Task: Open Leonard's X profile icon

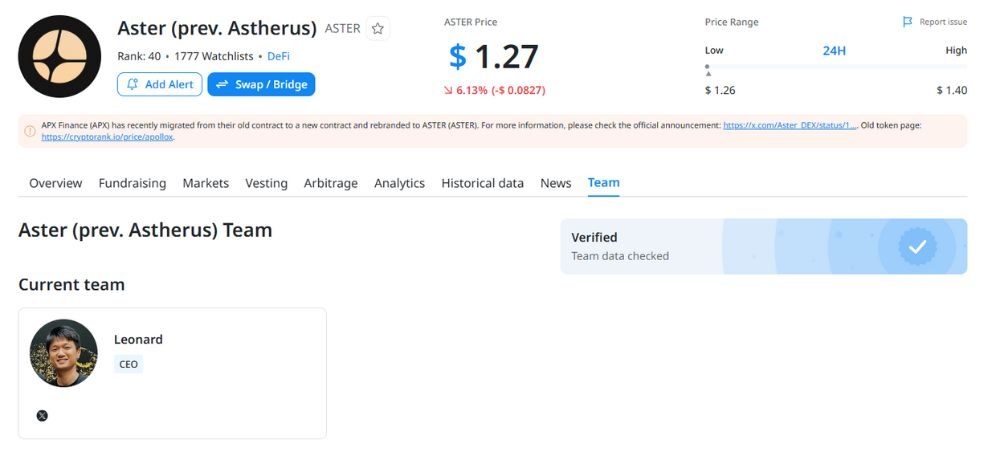Action: pos(42,415)
